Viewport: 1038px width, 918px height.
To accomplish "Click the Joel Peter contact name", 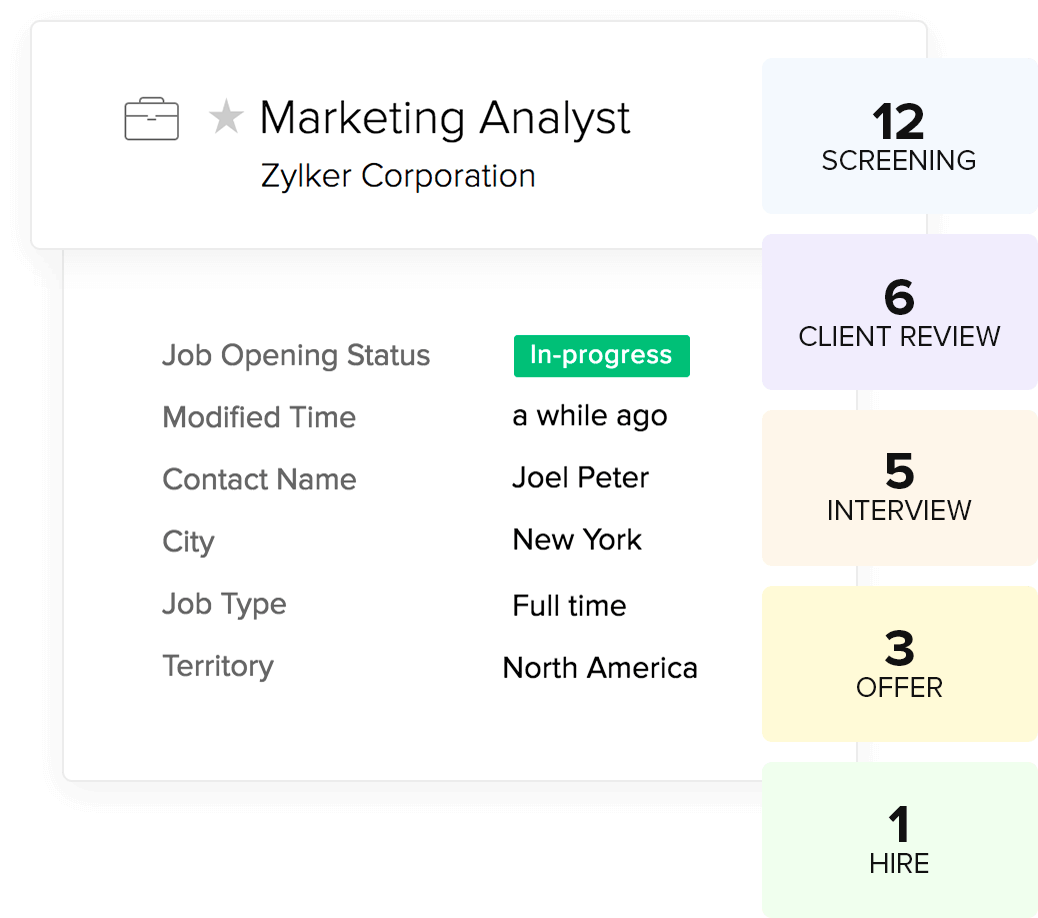I will coord(580,478).
